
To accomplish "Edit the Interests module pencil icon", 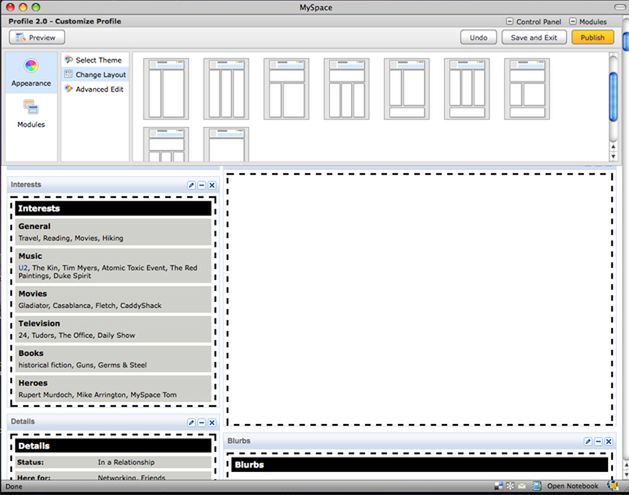I will click(x=191, y=185).
